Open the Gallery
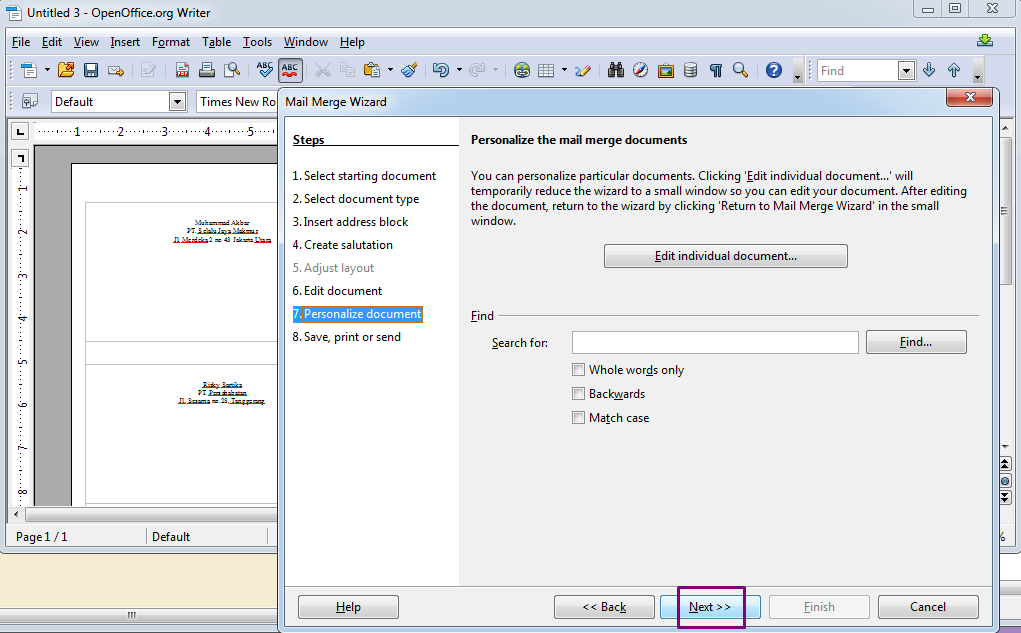 pyautogui.click(x=664, y=71)
